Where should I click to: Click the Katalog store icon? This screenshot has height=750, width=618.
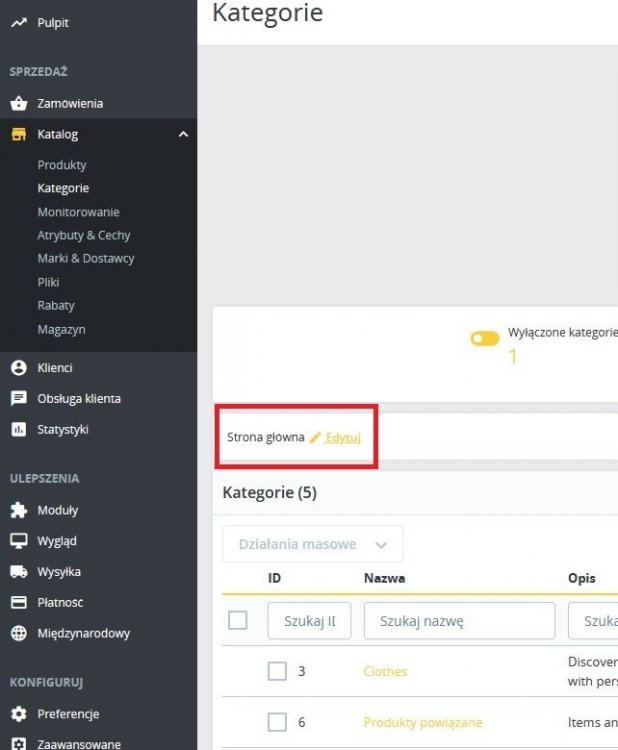pos(19,134)
